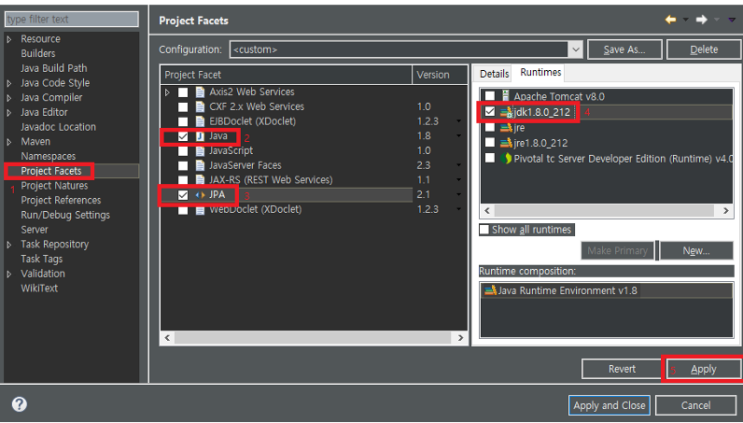Click the Save As button

point(625,49)
